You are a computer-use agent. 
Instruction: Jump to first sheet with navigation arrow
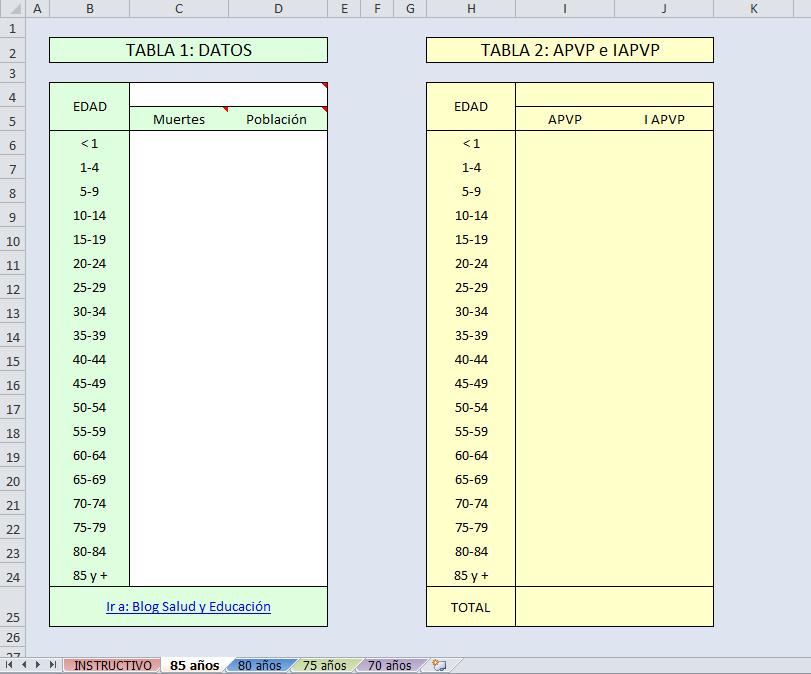pyautogui.click(x=8, y=664)
